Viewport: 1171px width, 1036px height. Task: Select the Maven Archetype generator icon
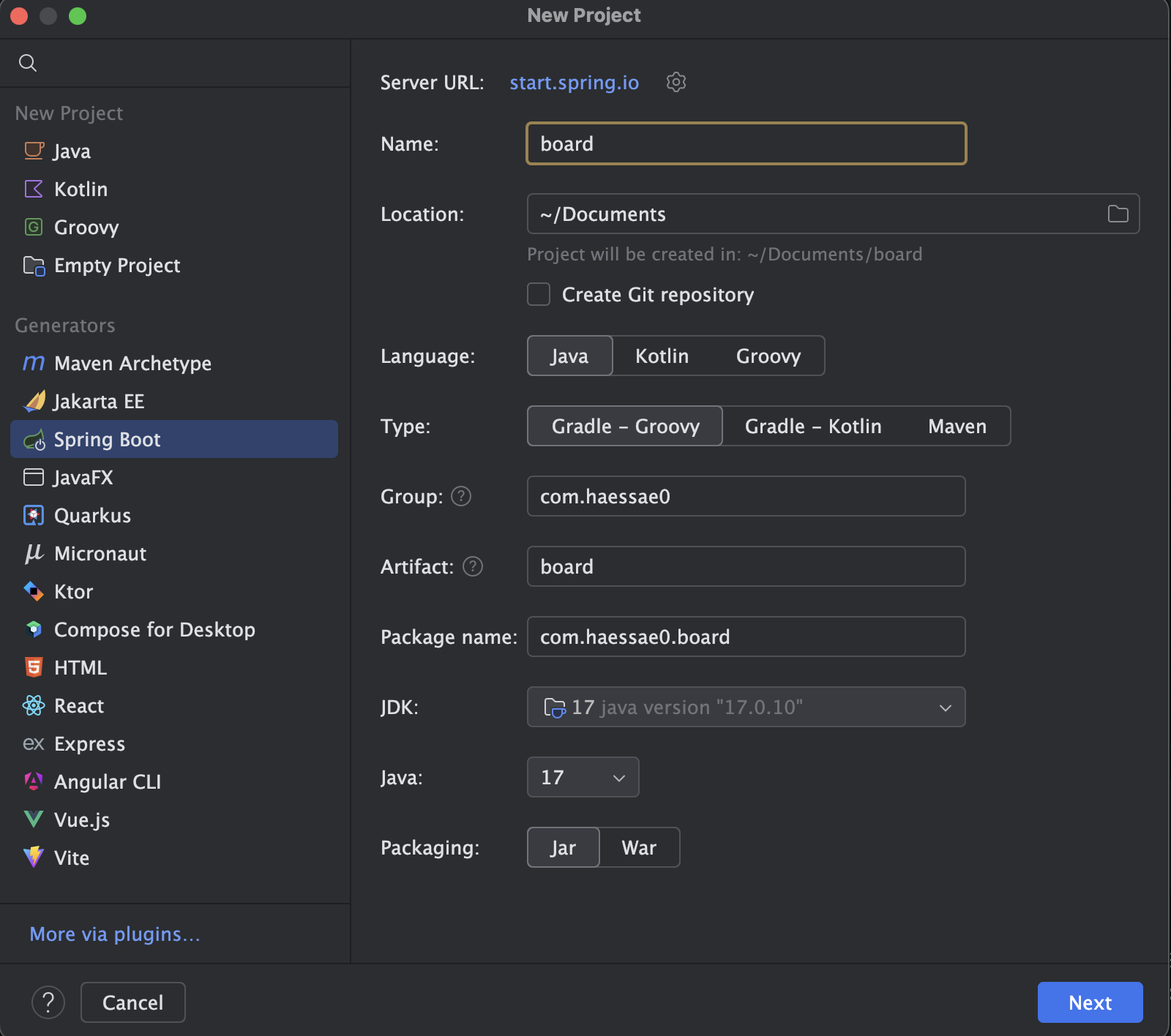pyautogui.click(x=34, y=363)
